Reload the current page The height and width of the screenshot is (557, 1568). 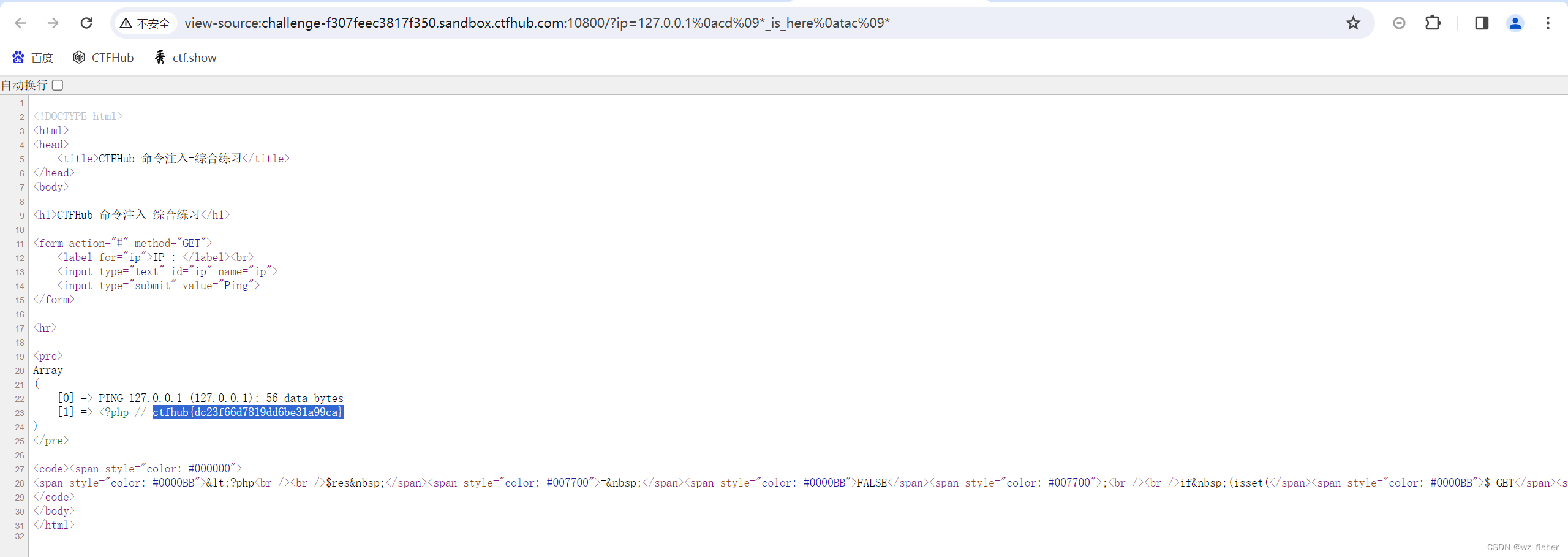[x=86, y=23]
